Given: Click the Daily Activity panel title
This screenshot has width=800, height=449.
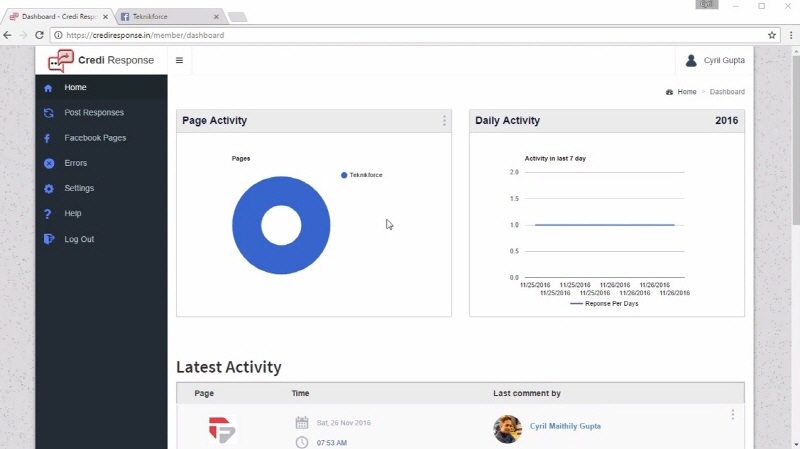Looking at the screenshot, I should point(507,120).
